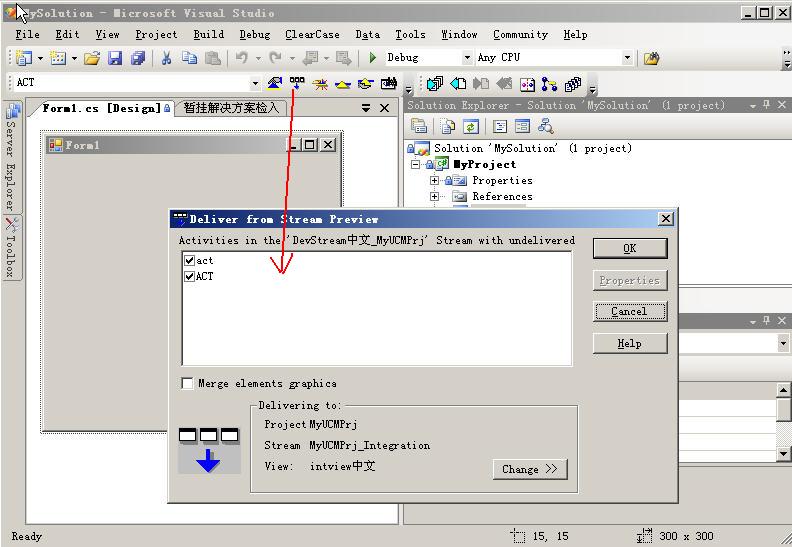
Task: Enable Merge elements graphically checkbox
Action: point(187,383)
